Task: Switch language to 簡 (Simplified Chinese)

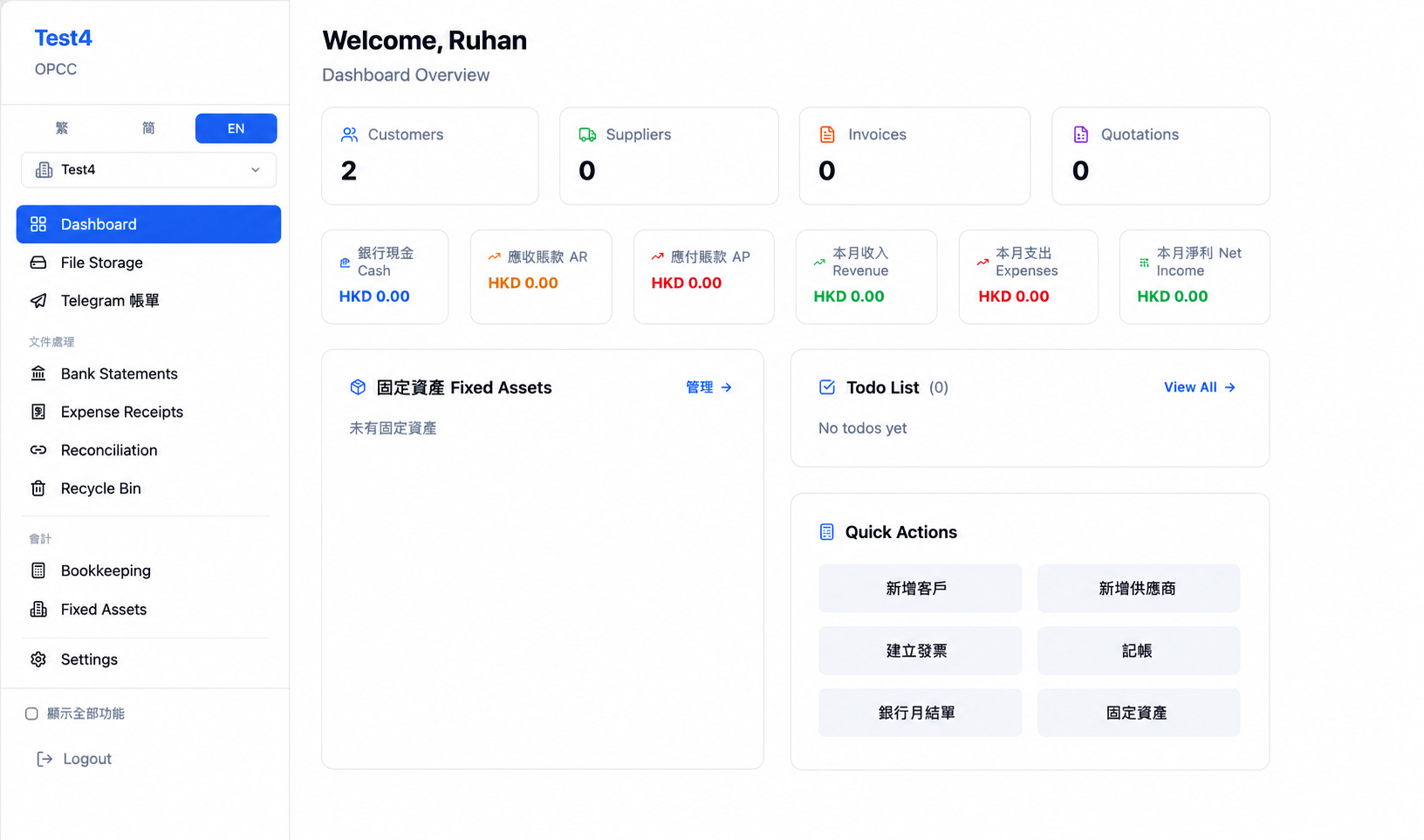Action: point(148,128)
